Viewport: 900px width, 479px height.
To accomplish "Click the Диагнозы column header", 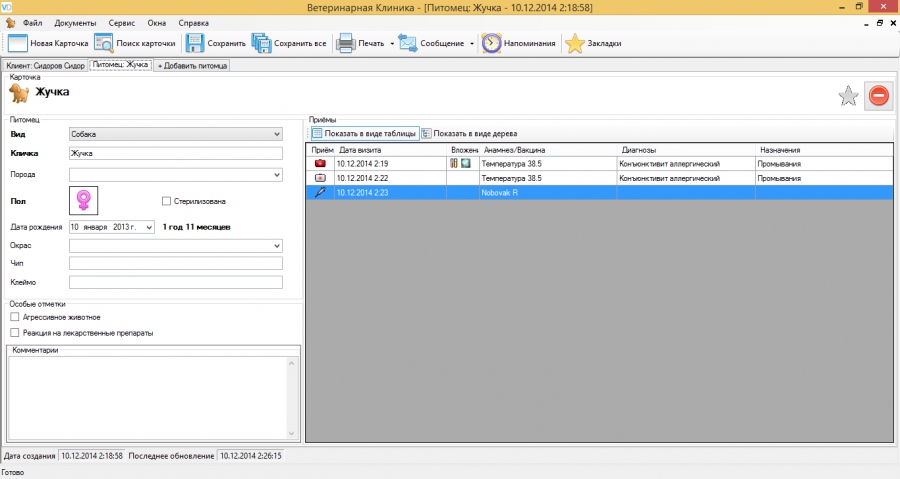I will 686,150.
